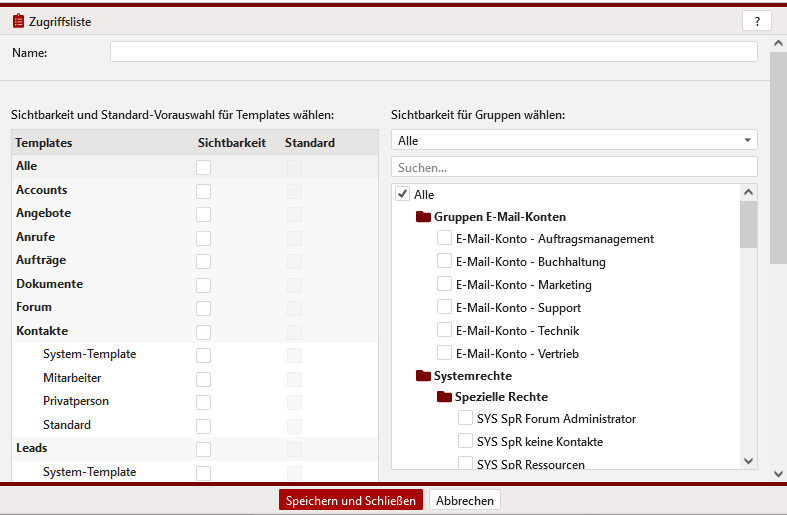The image size is (787, 515).
Task: Click the Spezielle Rechte folder icon
Action: (444, 397)
